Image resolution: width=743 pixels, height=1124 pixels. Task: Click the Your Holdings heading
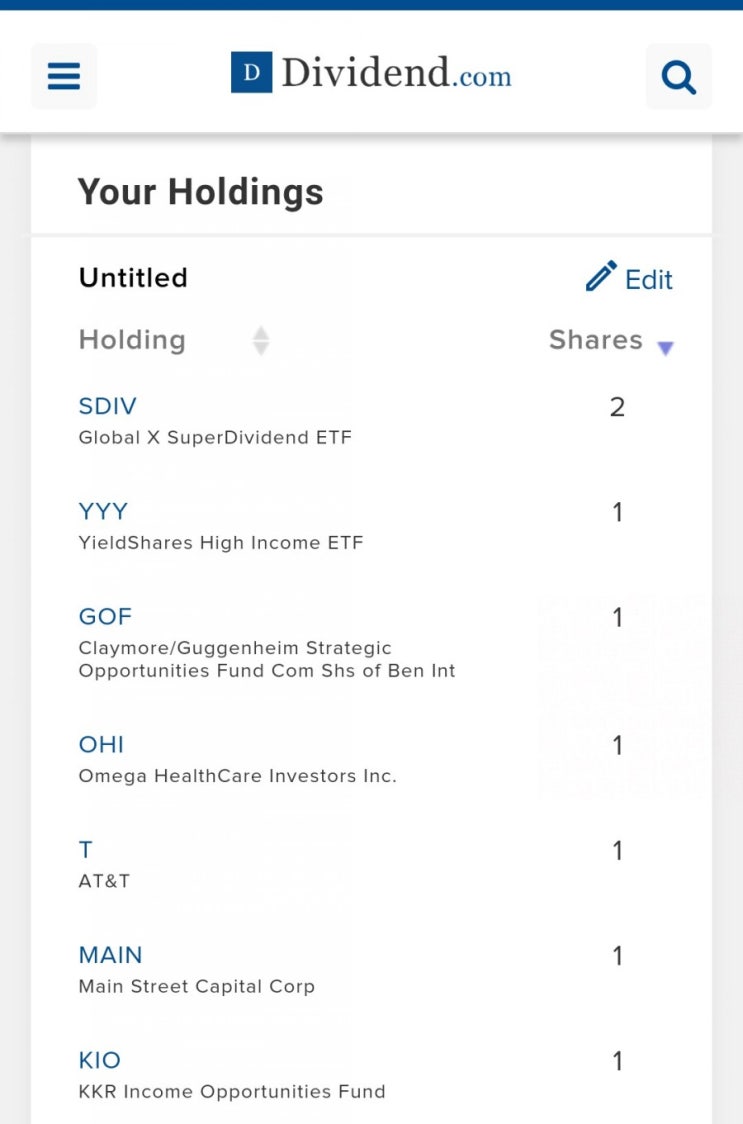click(201, 192)
